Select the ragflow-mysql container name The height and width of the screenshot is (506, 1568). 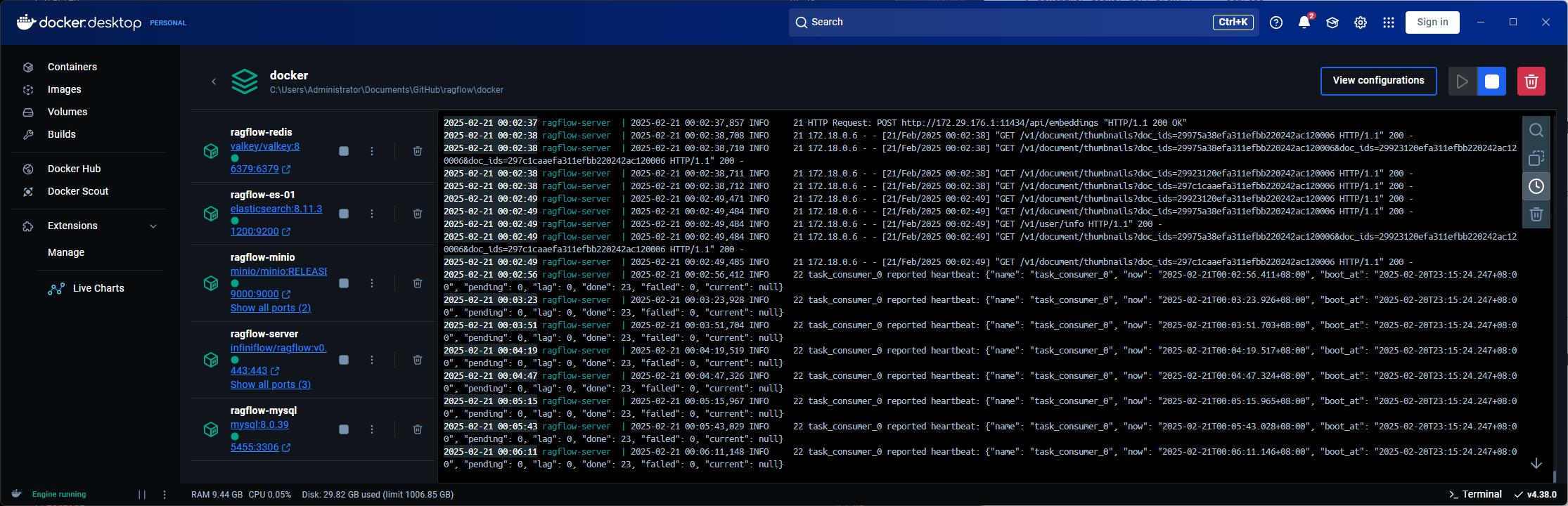tap(264, 410)
